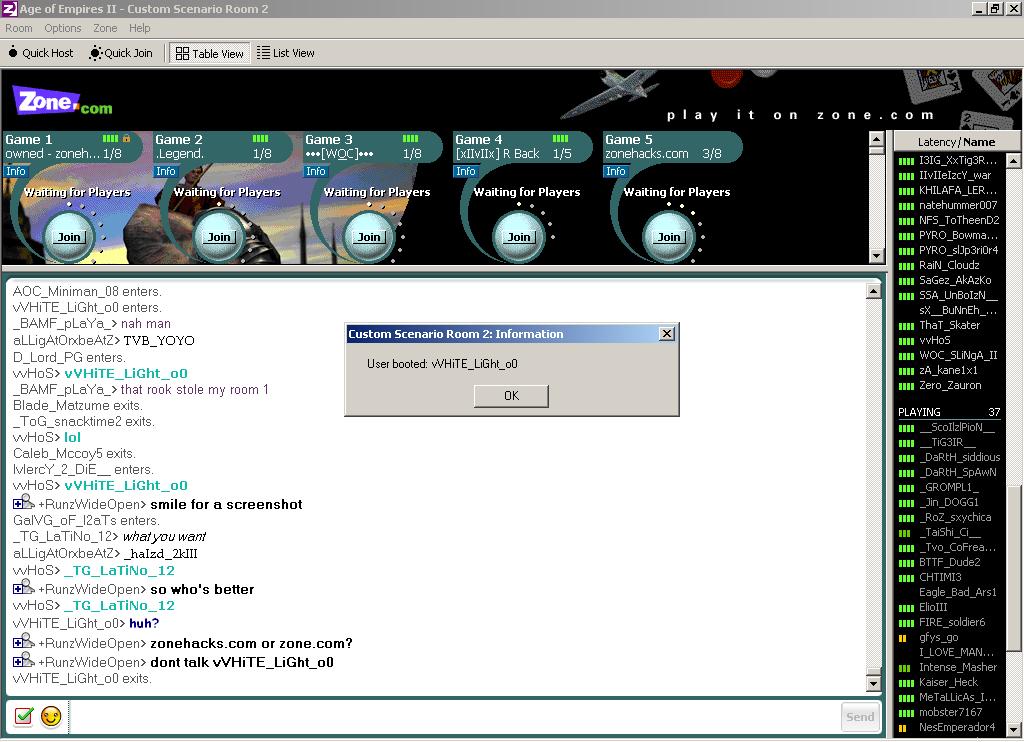Open the smiley emoticon picker

click(51, 717)
